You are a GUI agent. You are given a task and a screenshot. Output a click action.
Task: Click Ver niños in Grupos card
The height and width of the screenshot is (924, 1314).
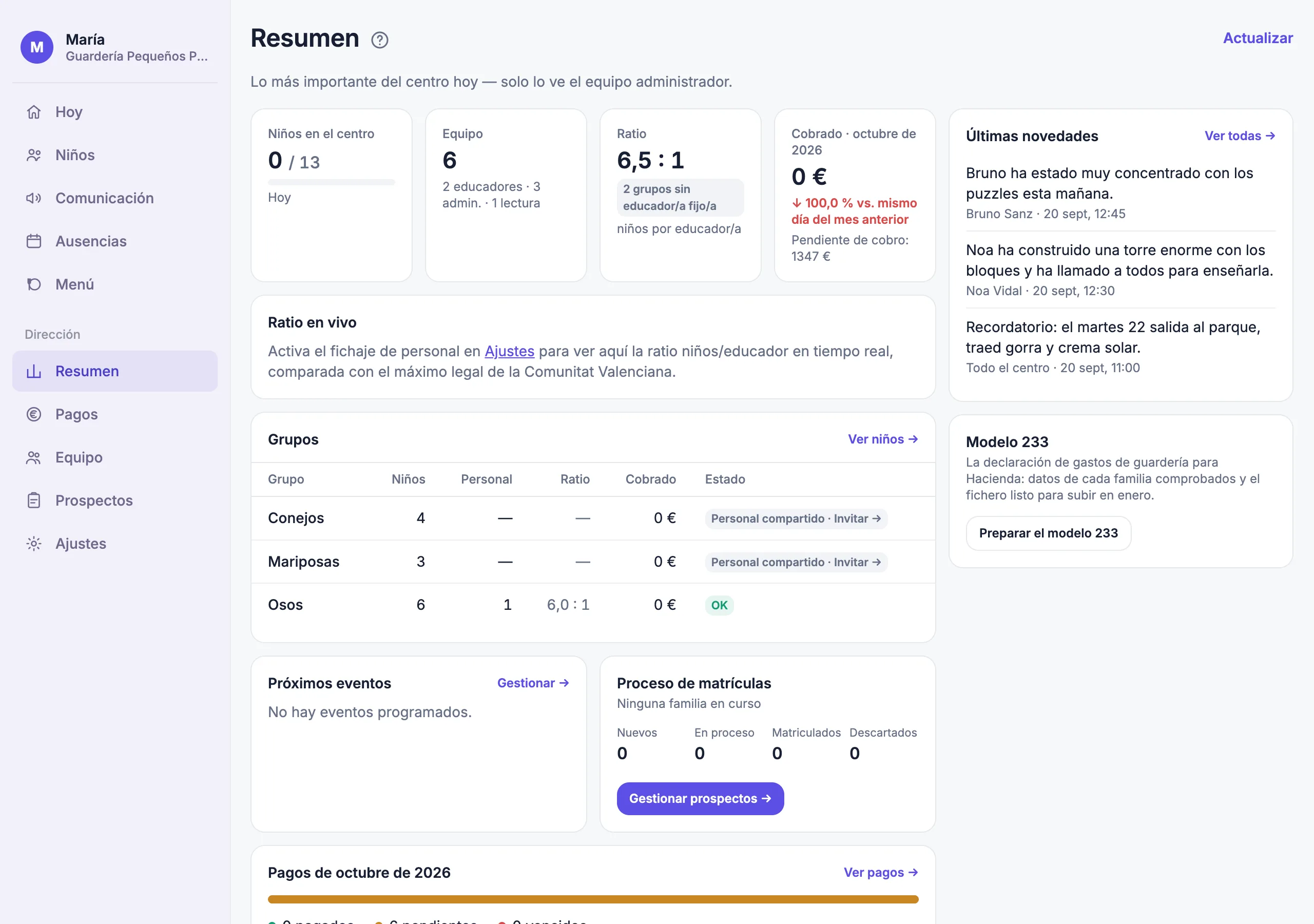[883, 440]
